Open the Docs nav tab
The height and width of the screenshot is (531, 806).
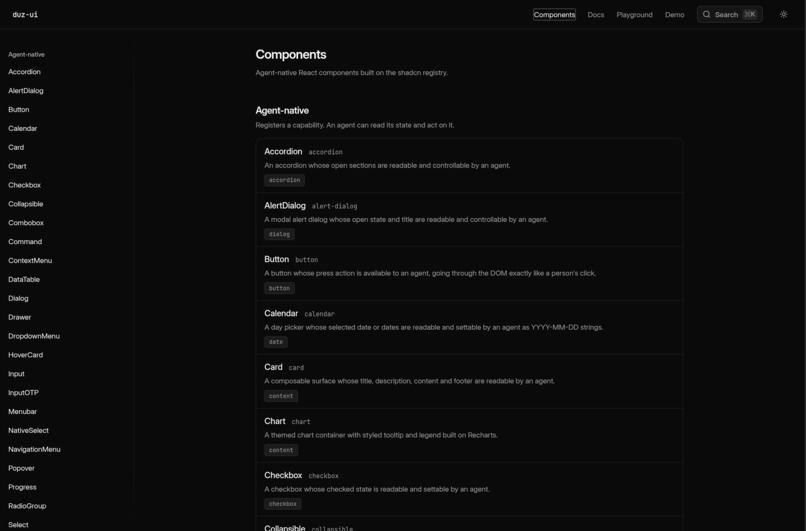click(x=596, y=14)
